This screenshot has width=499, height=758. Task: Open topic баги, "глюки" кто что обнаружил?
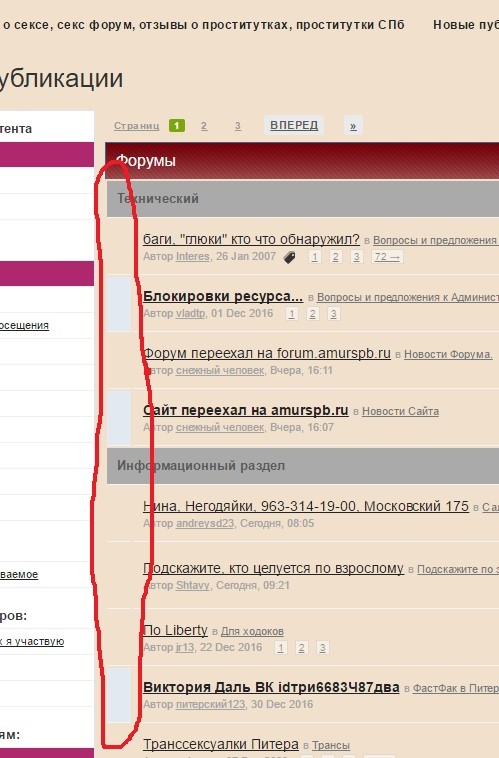251,239
